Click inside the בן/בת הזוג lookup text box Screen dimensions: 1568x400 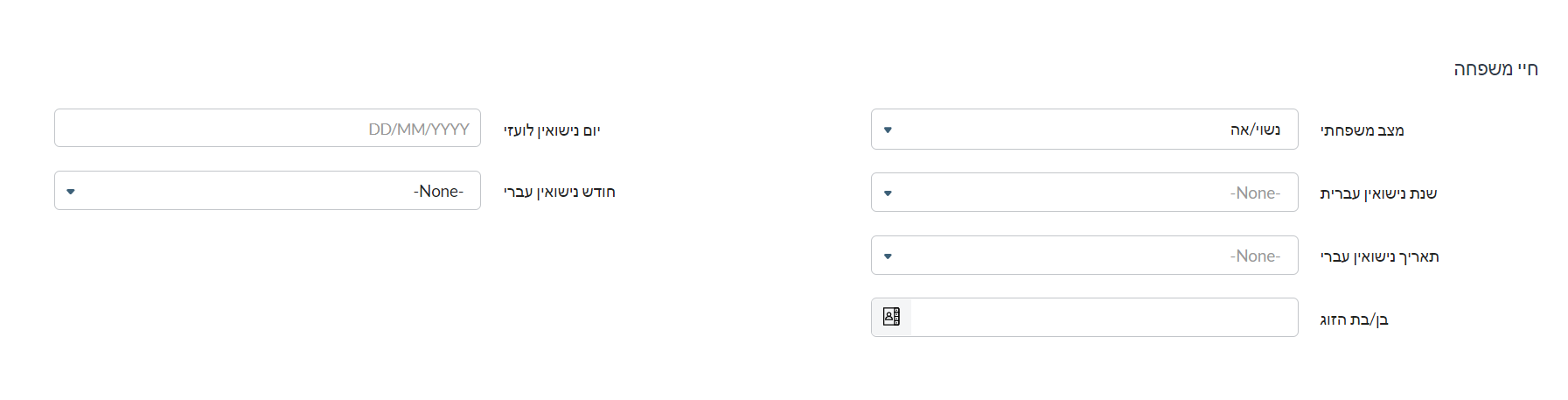coord(1104,317)
